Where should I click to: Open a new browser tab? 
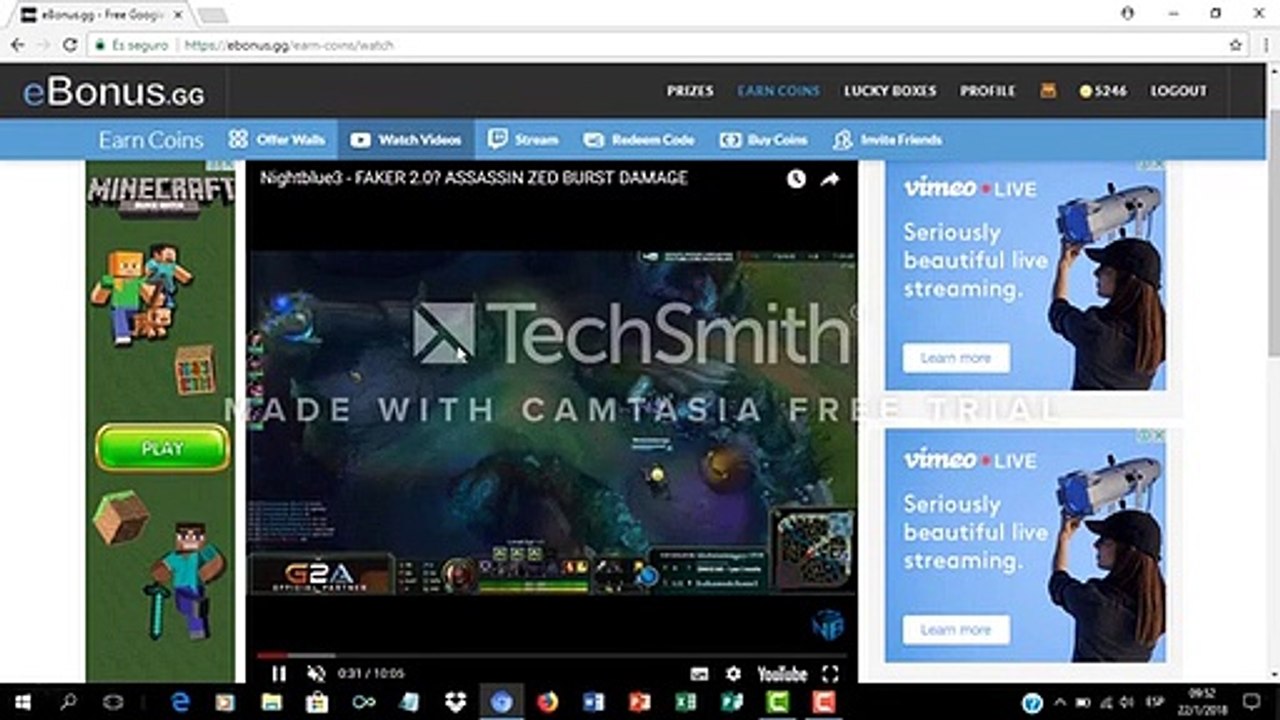[212, 15]
